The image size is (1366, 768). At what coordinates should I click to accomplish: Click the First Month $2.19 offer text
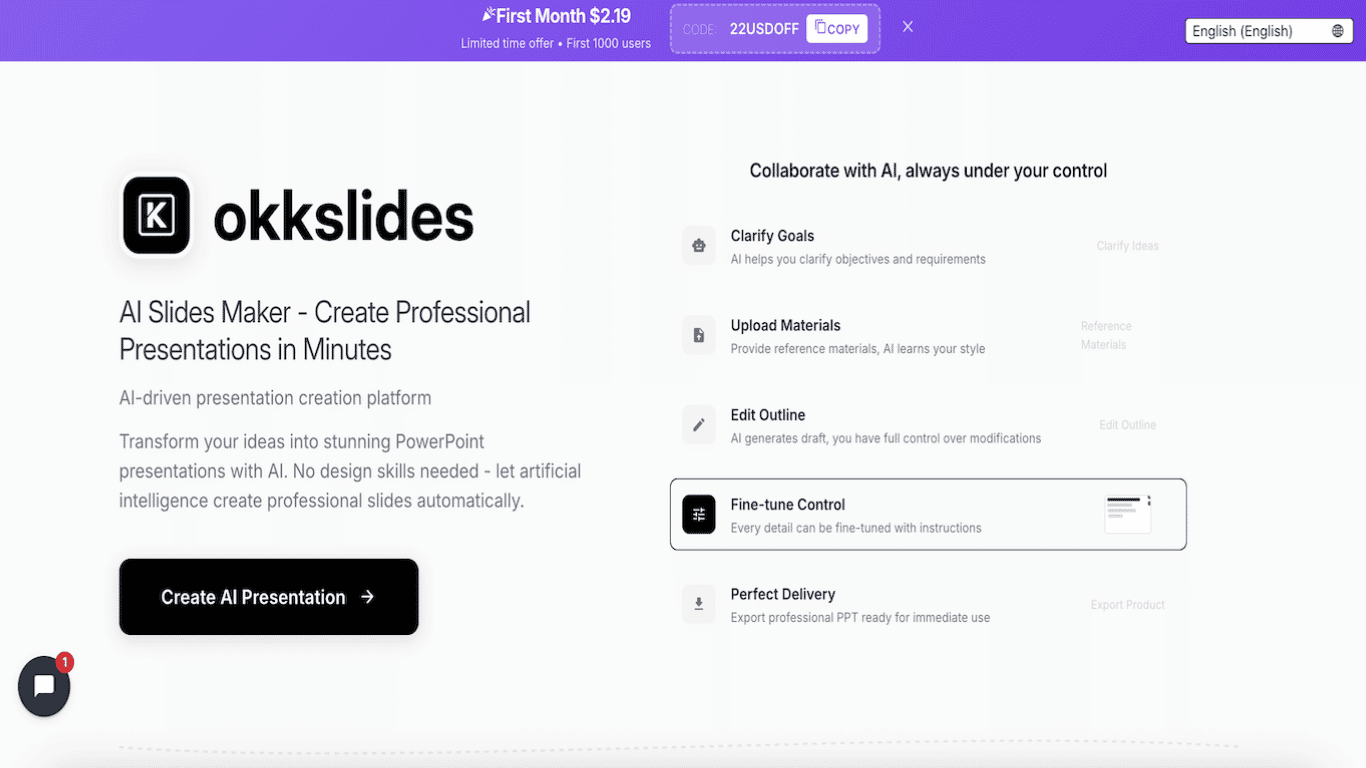(557, 15)
